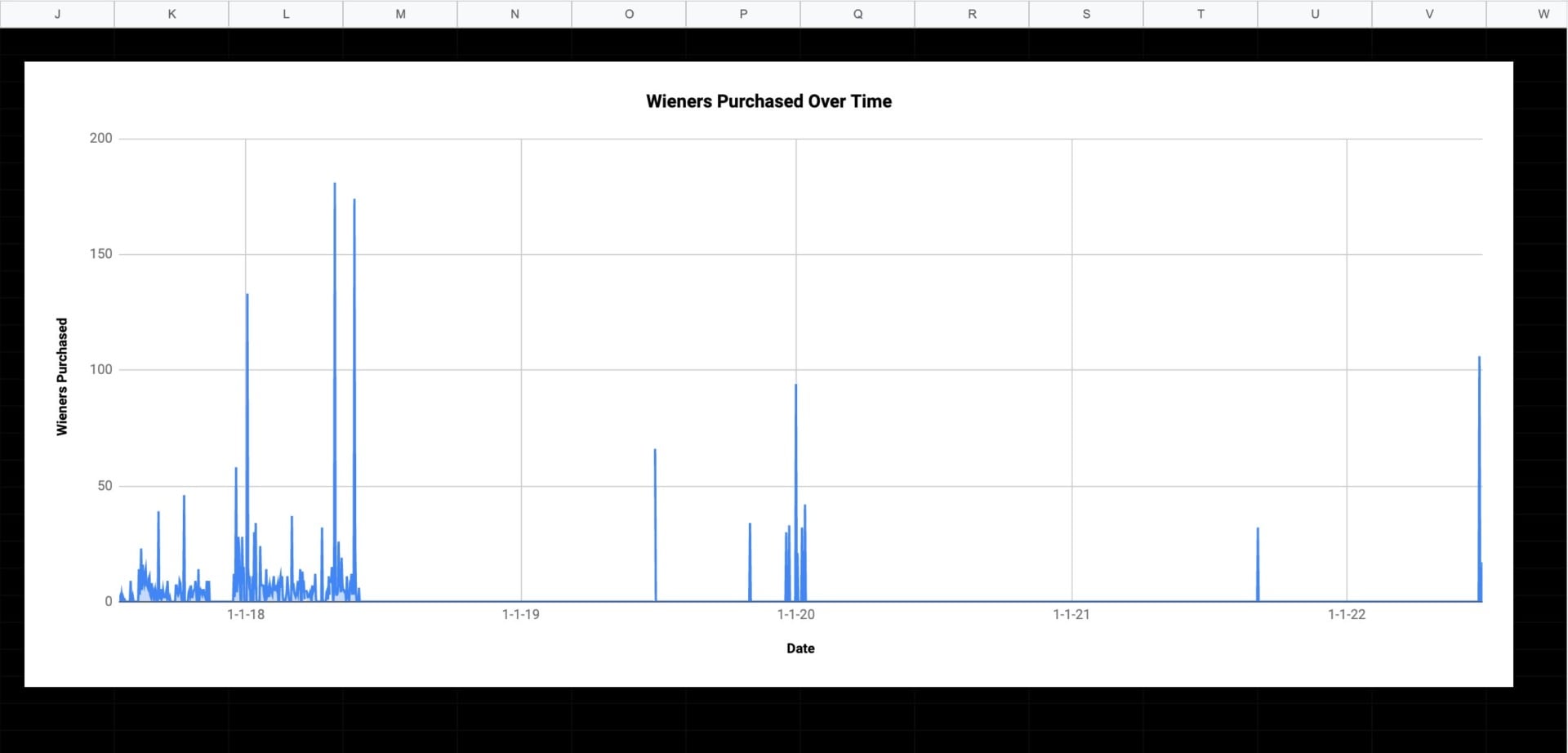Select the 100 value axis label

[x=101, y=369]
